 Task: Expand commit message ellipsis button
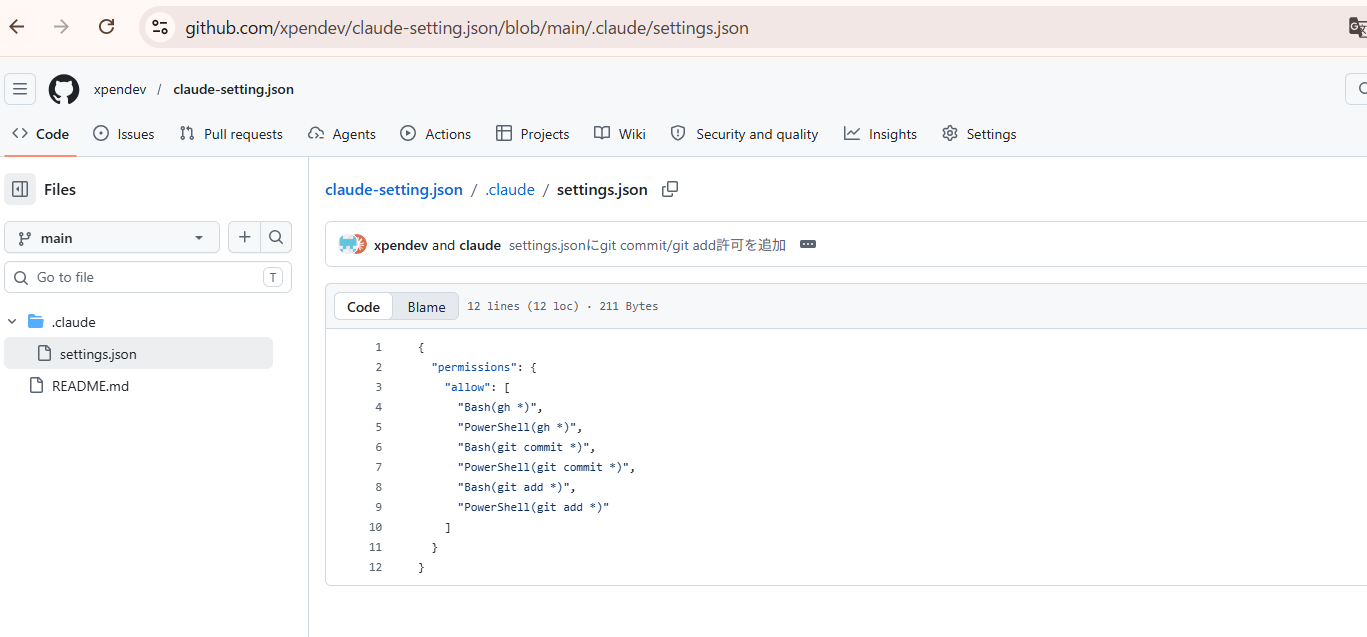(x=808, y=245)
